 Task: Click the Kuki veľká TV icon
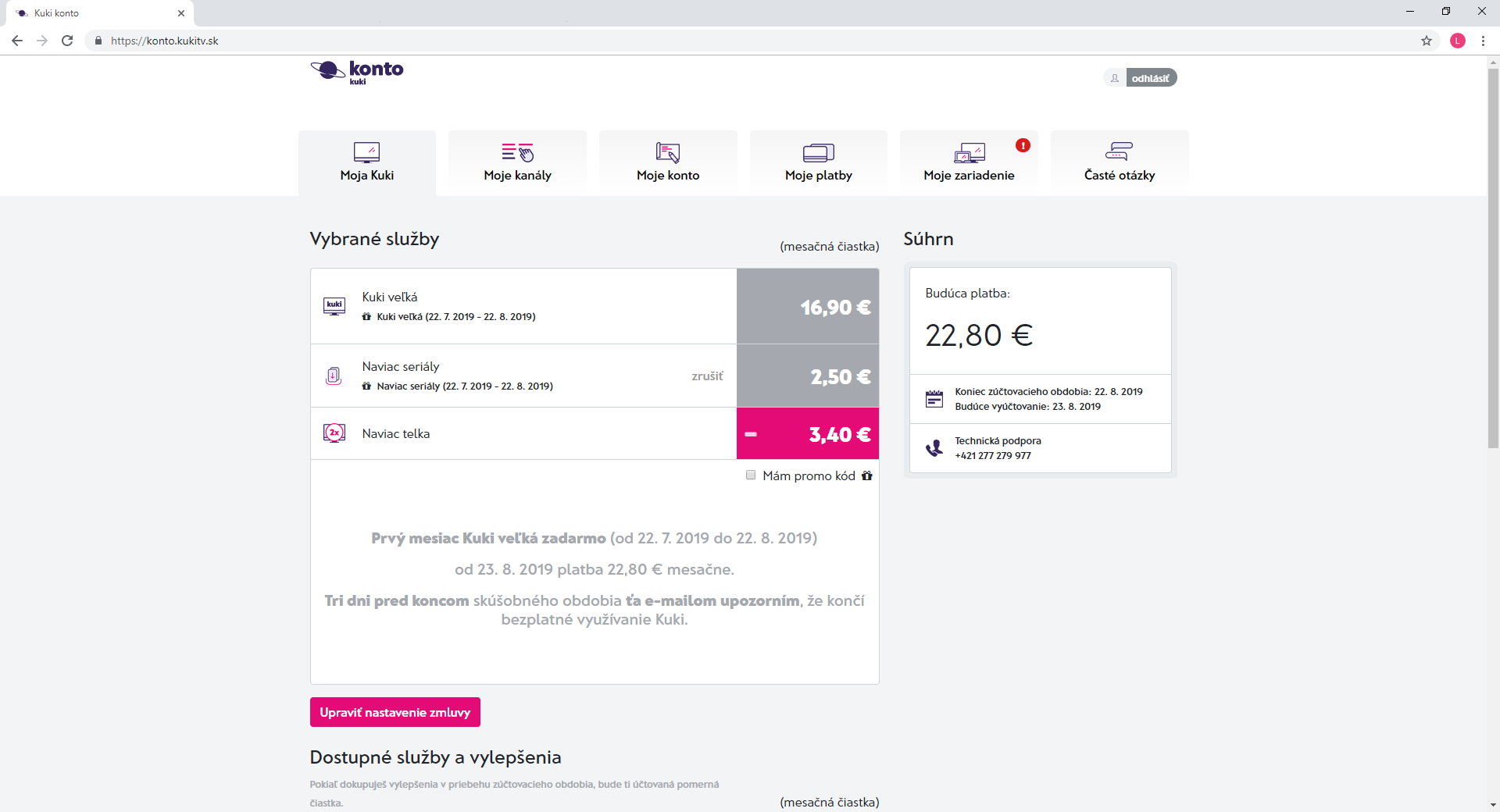point(334,306)
